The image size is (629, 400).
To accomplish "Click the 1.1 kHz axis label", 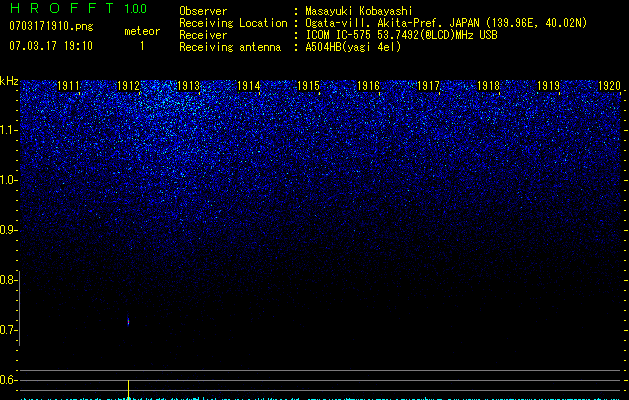I will tap(9, 130).
